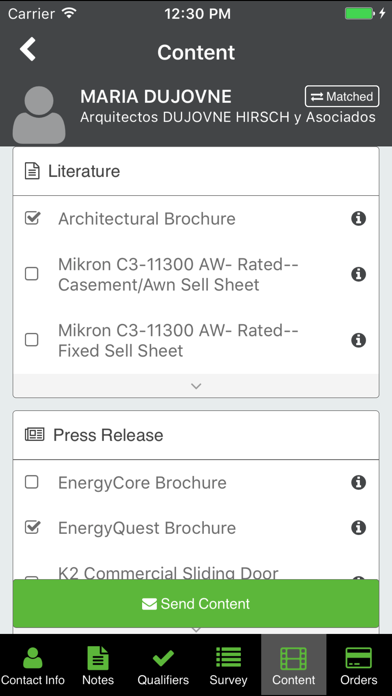
Task: Show info for Casement/Awn Sell Sheet
Action: (x=358, y=274)
